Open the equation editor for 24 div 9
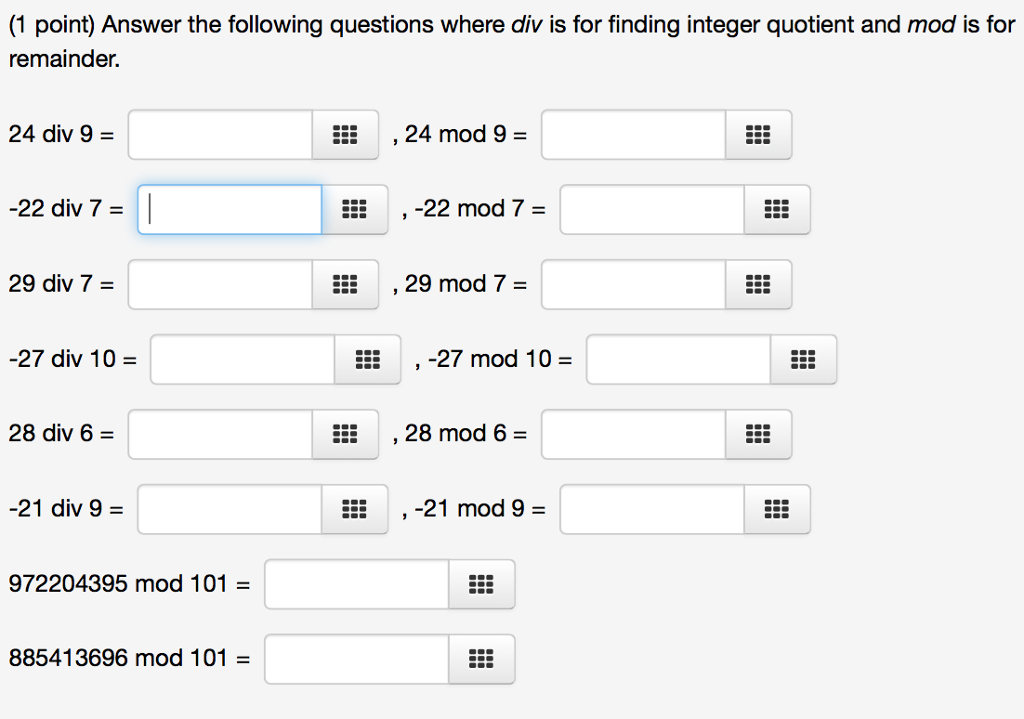 coord(344,134)
